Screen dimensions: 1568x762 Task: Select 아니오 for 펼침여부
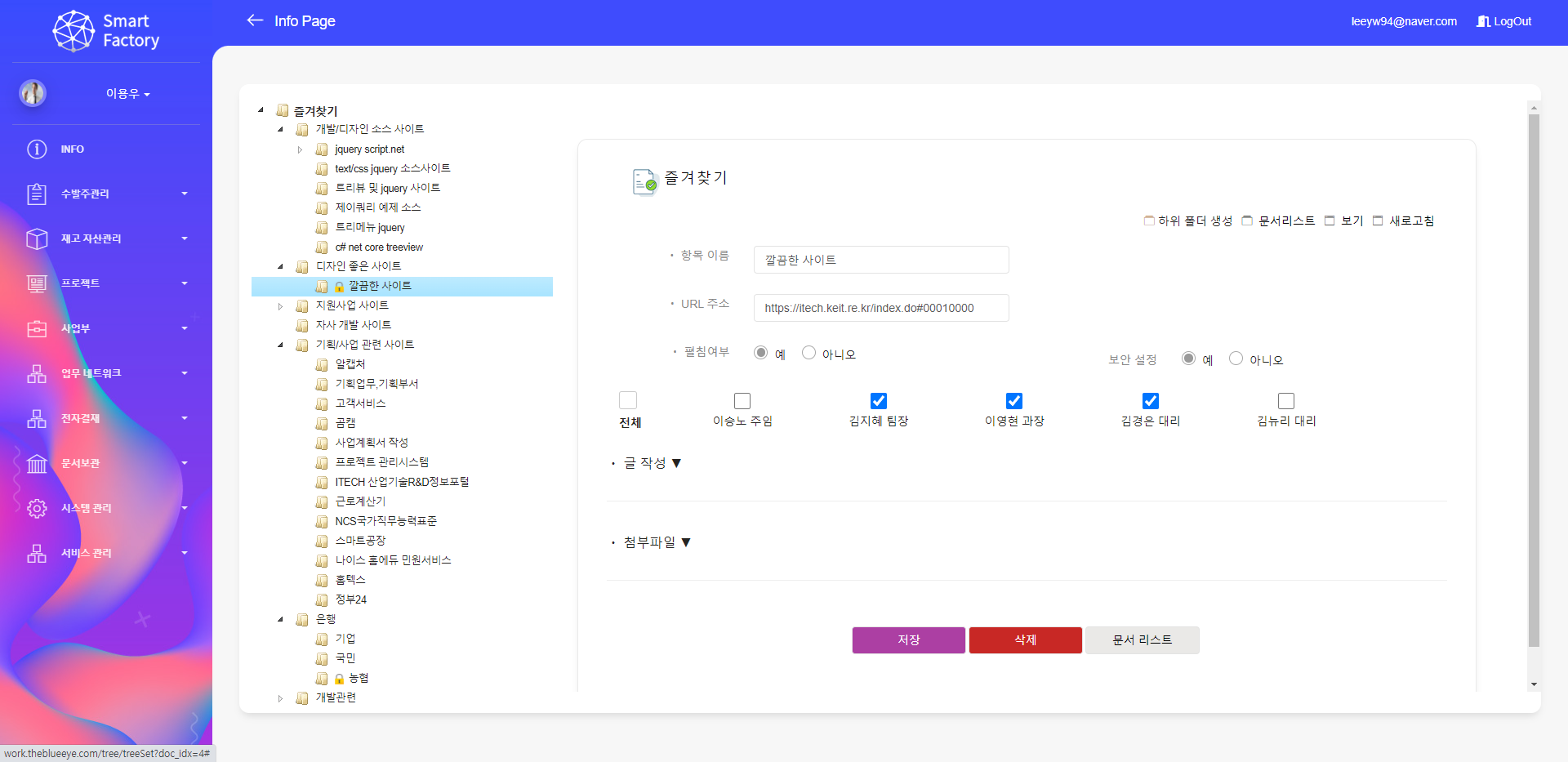[x=808, y=353]
